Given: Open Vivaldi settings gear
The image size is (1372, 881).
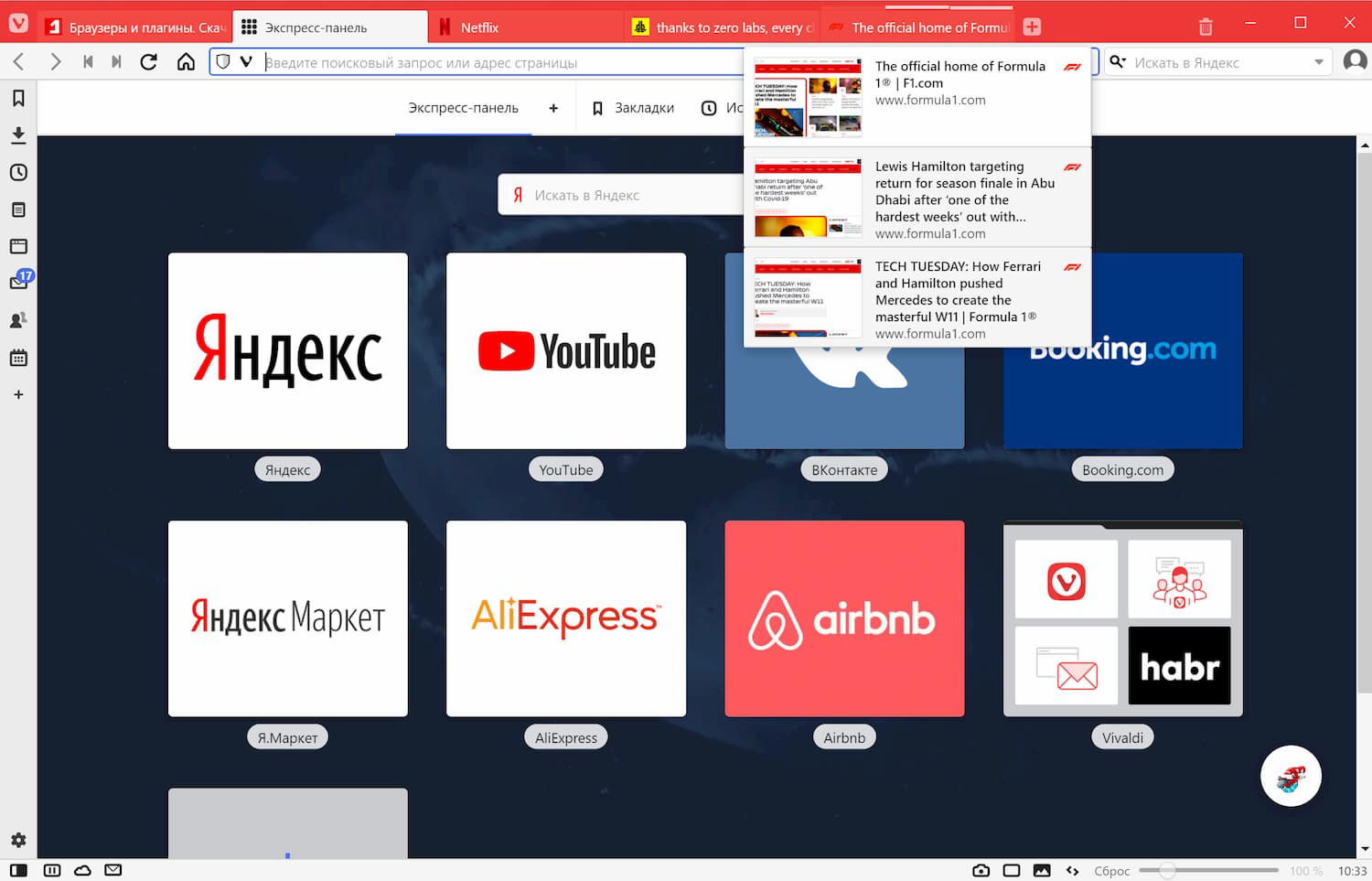Looking at the screenshot, I should (x=18, y=840).
